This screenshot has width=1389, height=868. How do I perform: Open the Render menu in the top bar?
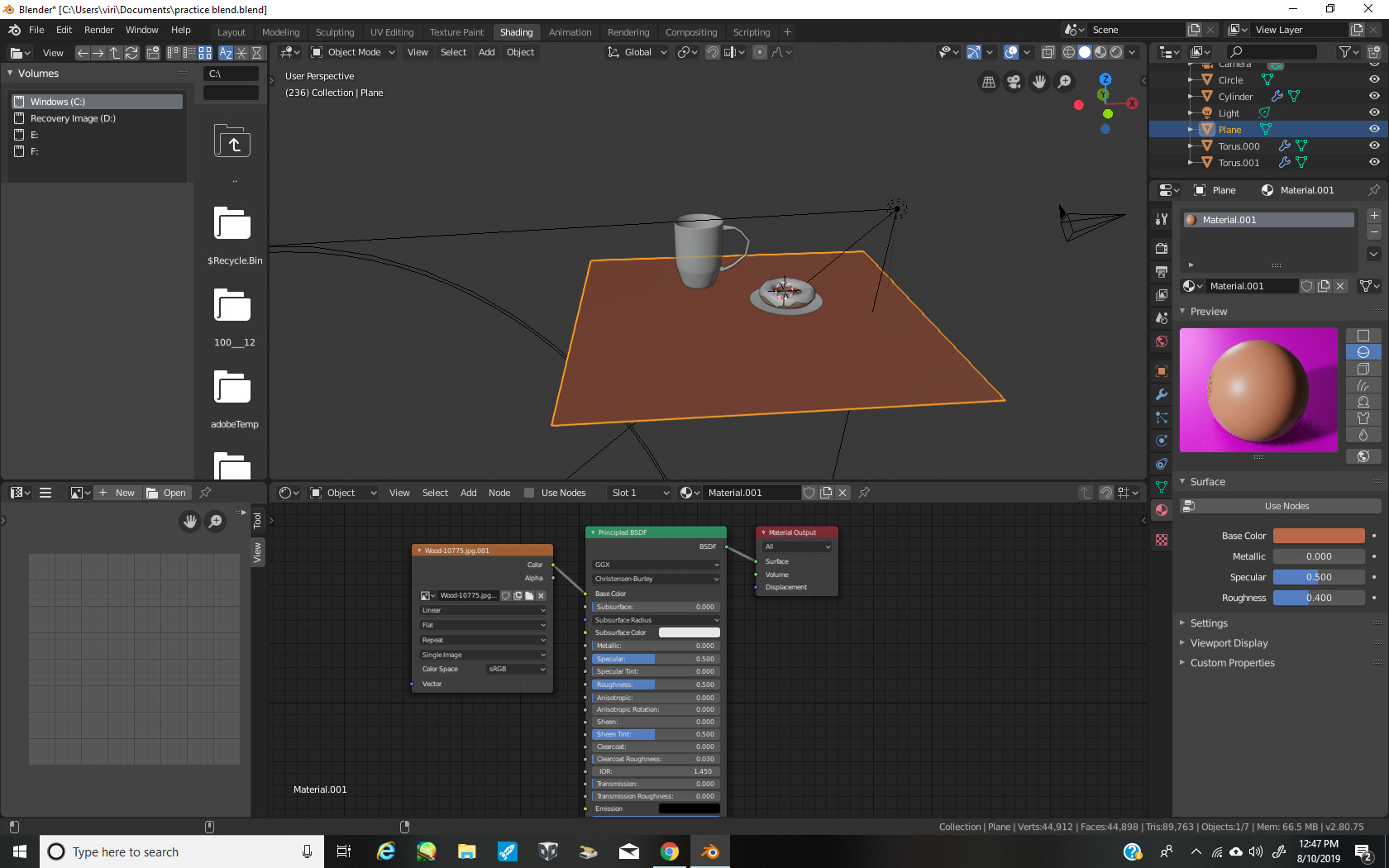click(x=98, y=30)
